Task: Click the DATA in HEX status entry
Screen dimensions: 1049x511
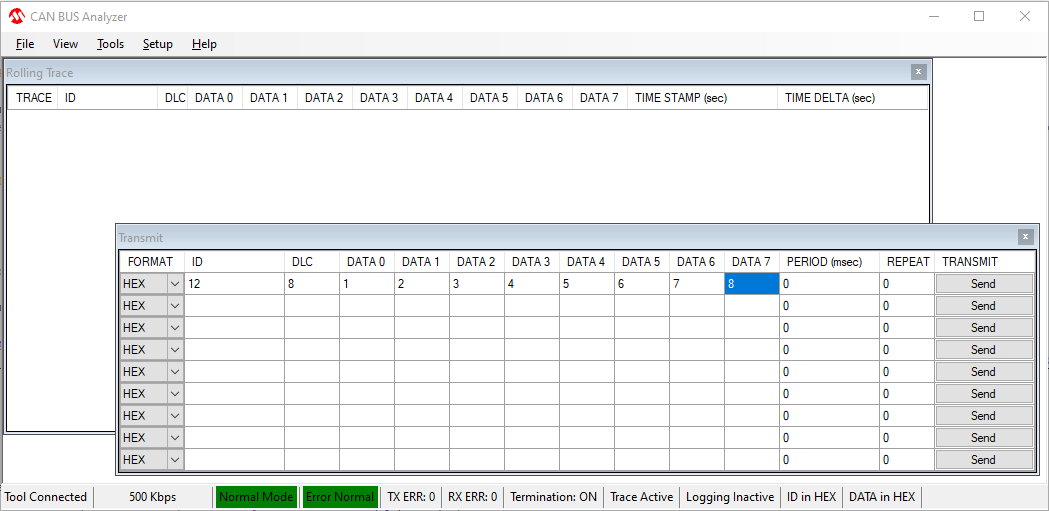Action: (x=882, y=497)
